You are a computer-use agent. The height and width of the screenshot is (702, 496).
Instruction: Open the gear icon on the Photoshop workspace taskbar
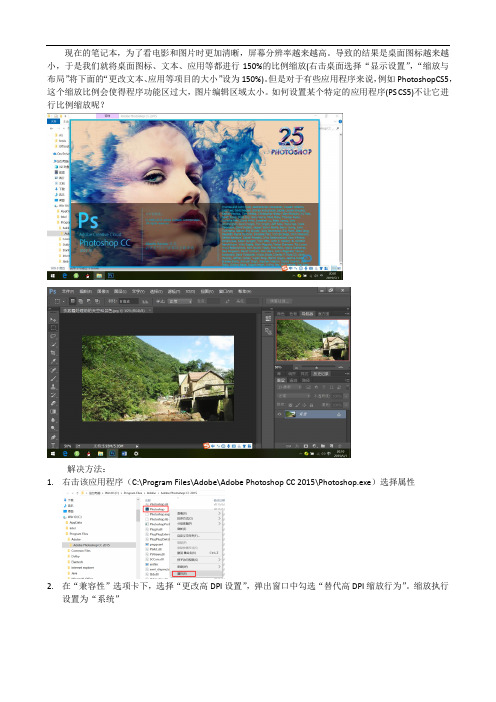(136, 454)
